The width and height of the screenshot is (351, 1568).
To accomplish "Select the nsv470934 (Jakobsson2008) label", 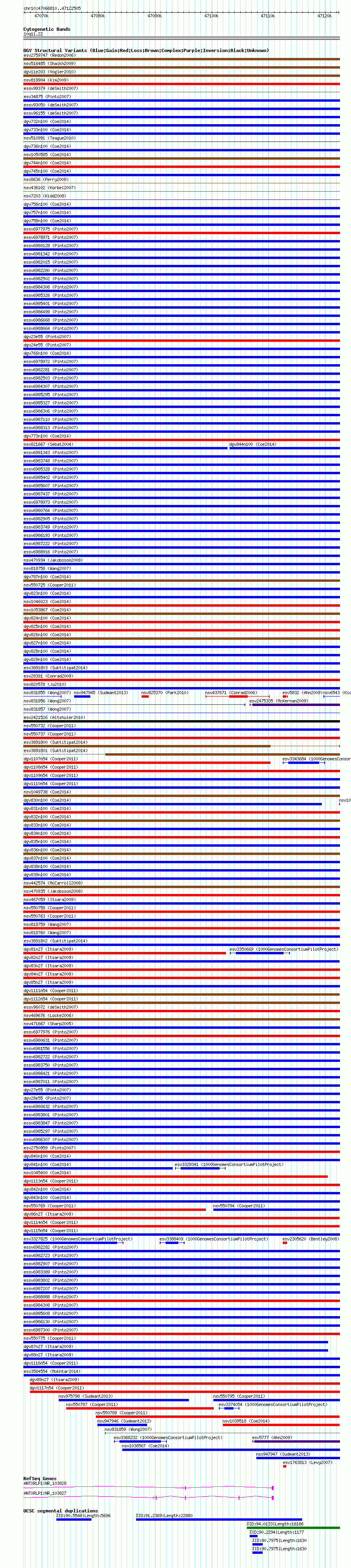I will [x=53, y=560].
